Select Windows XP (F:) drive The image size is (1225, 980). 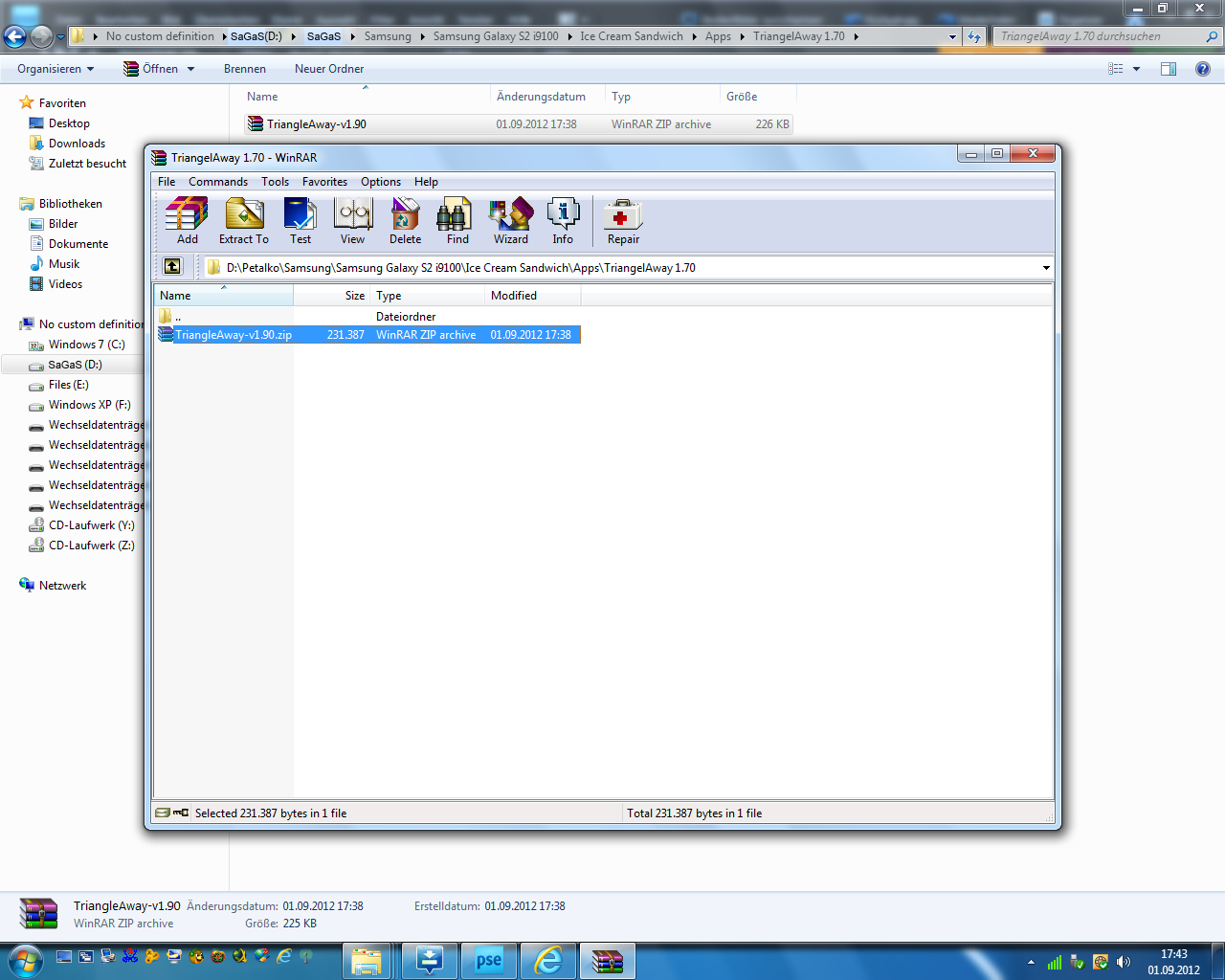click(89, 405)
